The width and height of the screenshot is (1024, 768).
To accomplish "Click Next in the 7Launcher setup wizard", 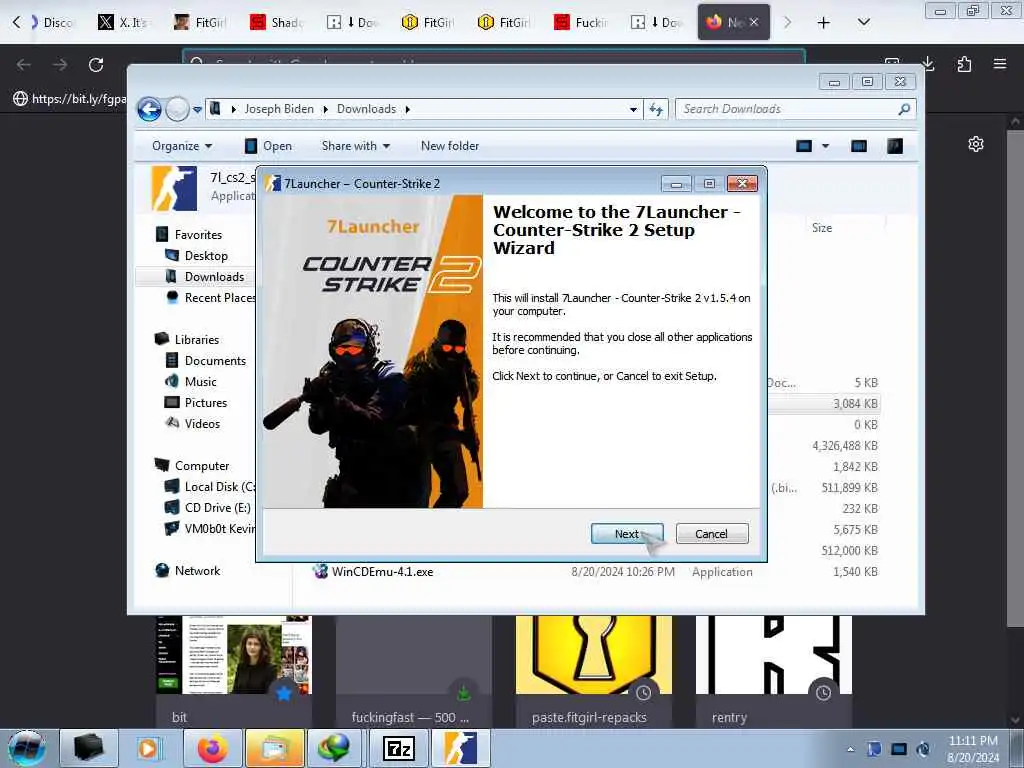I will pos(627,534).
